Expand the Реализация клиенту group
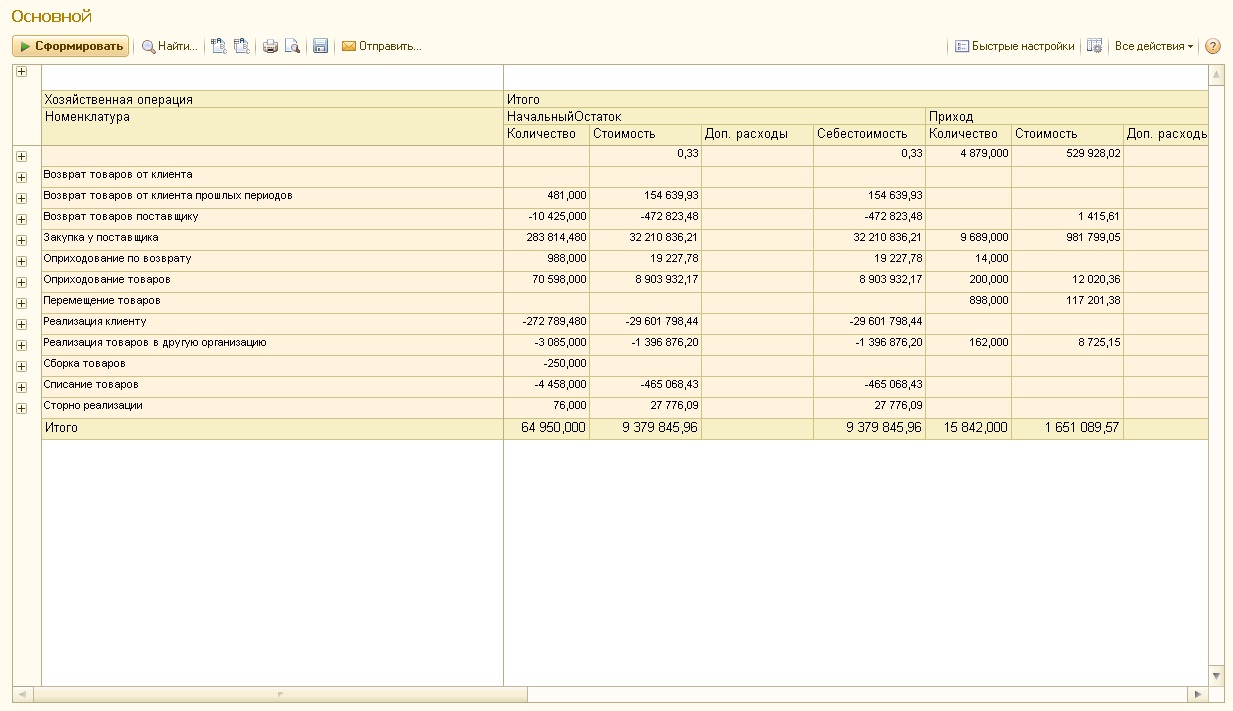The image size is (1233, 711). click(21, 324)
